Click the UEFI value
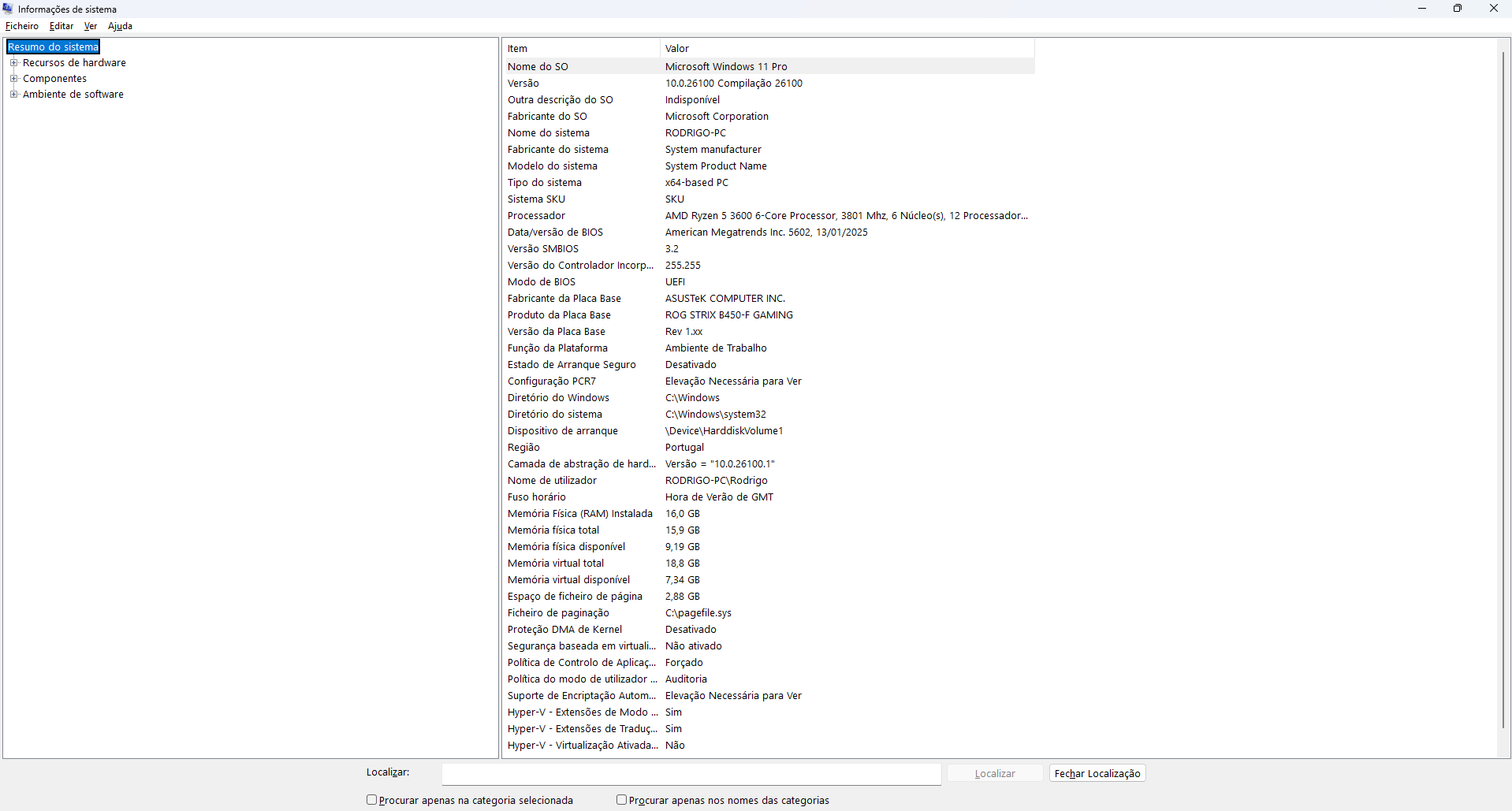This screenshot has height=811, width=1512. point(675,282)
